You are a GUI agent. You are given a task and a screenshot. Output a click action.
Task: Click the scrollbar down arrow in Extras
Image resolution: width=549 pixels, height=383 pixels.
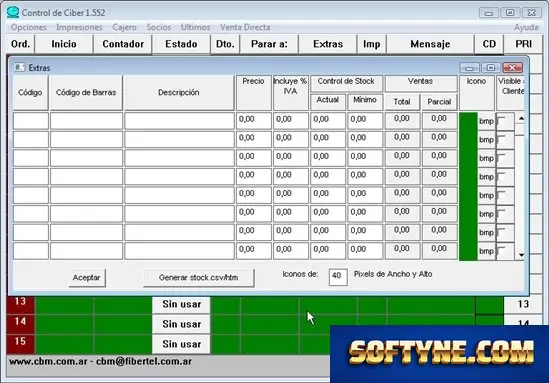tap(521, 255)
